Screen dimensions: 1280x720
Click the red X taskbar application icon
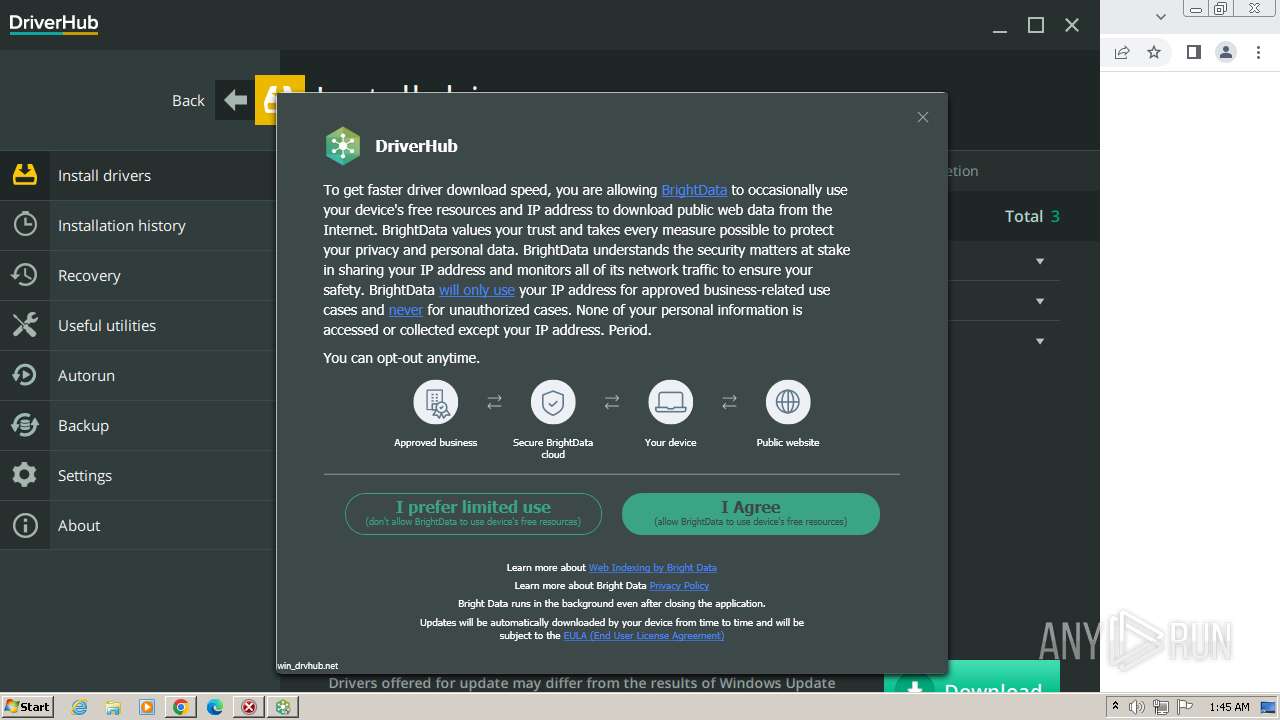[249, 707]
